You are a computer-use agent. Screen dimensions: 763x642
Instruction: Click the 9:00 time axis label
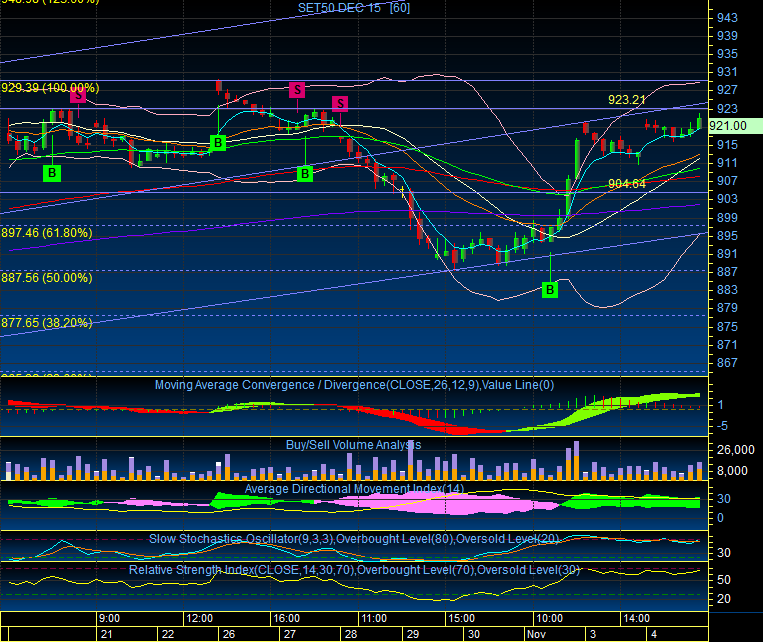[109, 619]
